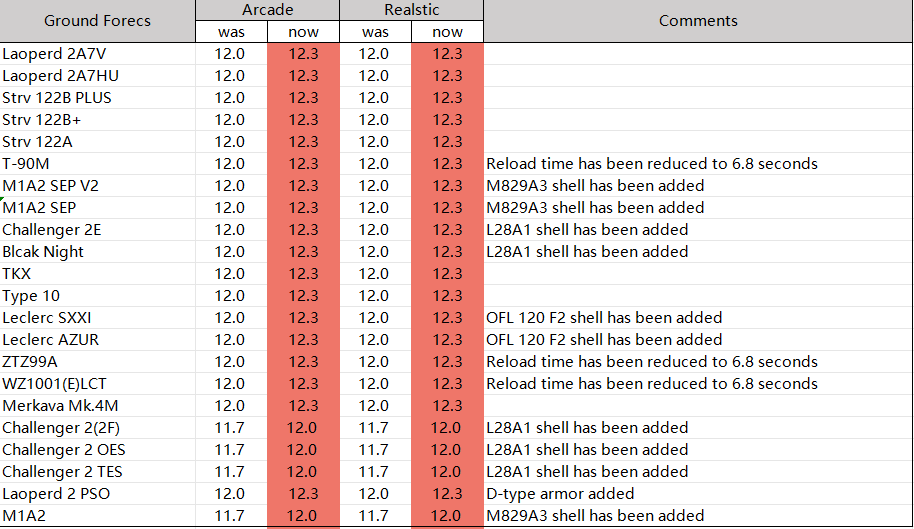This screenshot has width=914, height=529.
Task: Select the Strv 122B PLUS cell
Action: [97, 98]
